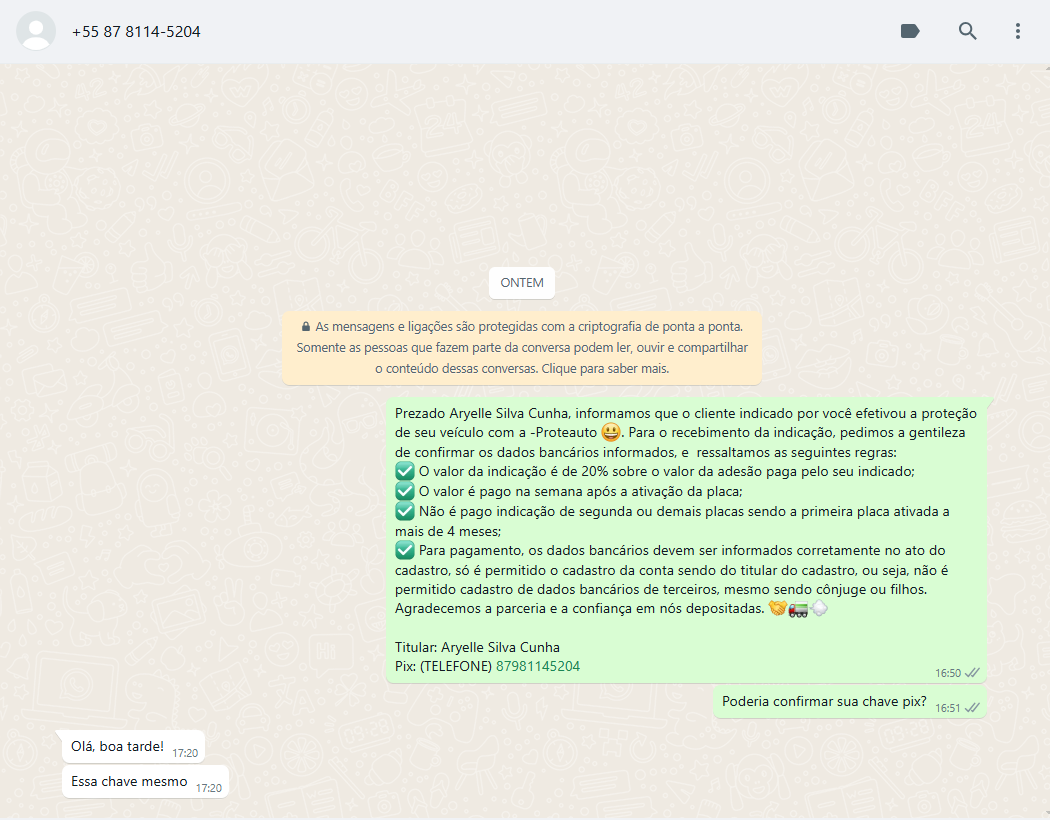Click the double-check marks beside 16:50
The image size is (1050, 820).
point(972,673)
